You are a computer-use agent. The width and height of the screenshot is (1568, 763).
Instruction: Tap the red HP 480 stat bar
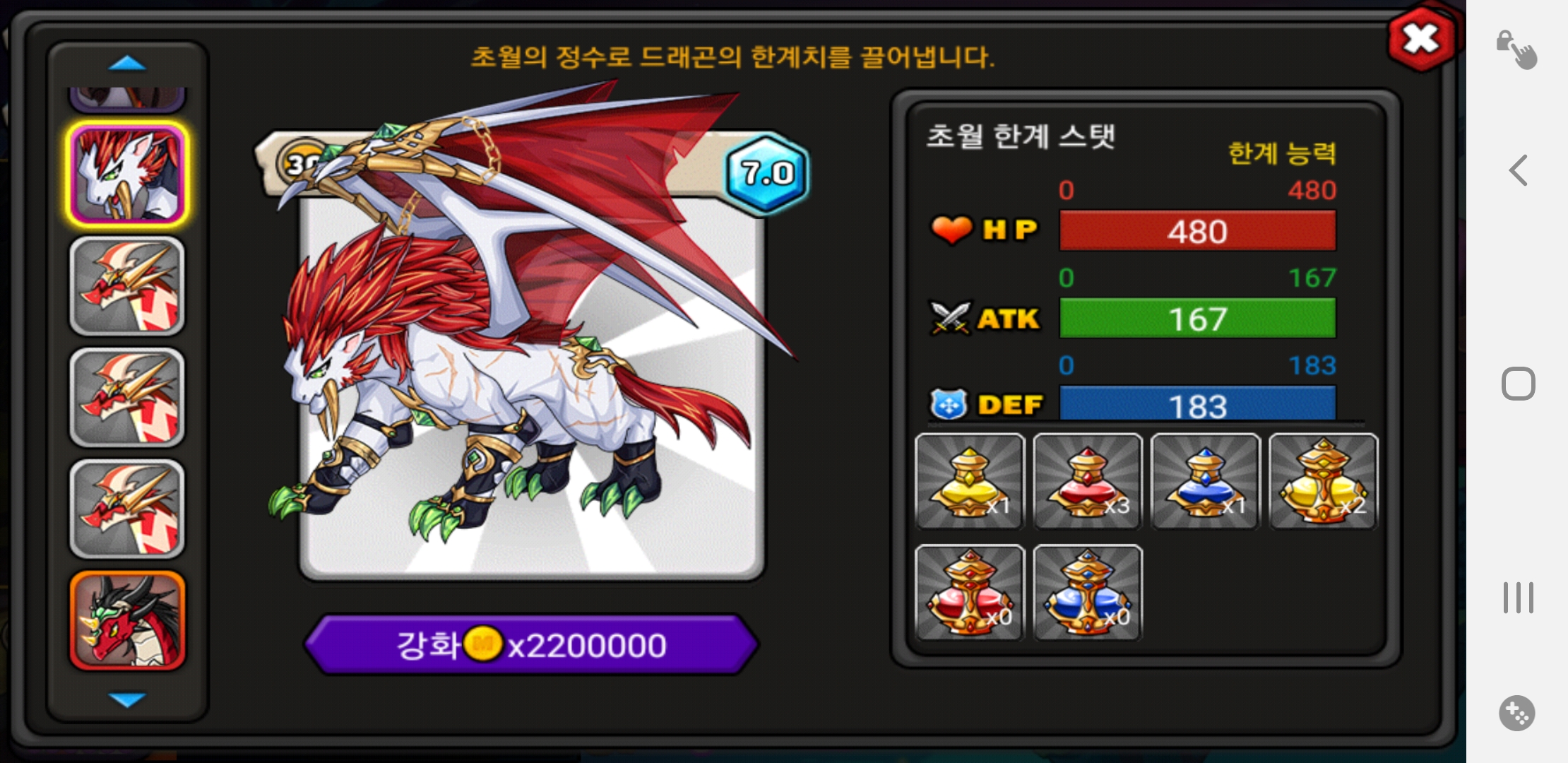[x=1198, y=231]
